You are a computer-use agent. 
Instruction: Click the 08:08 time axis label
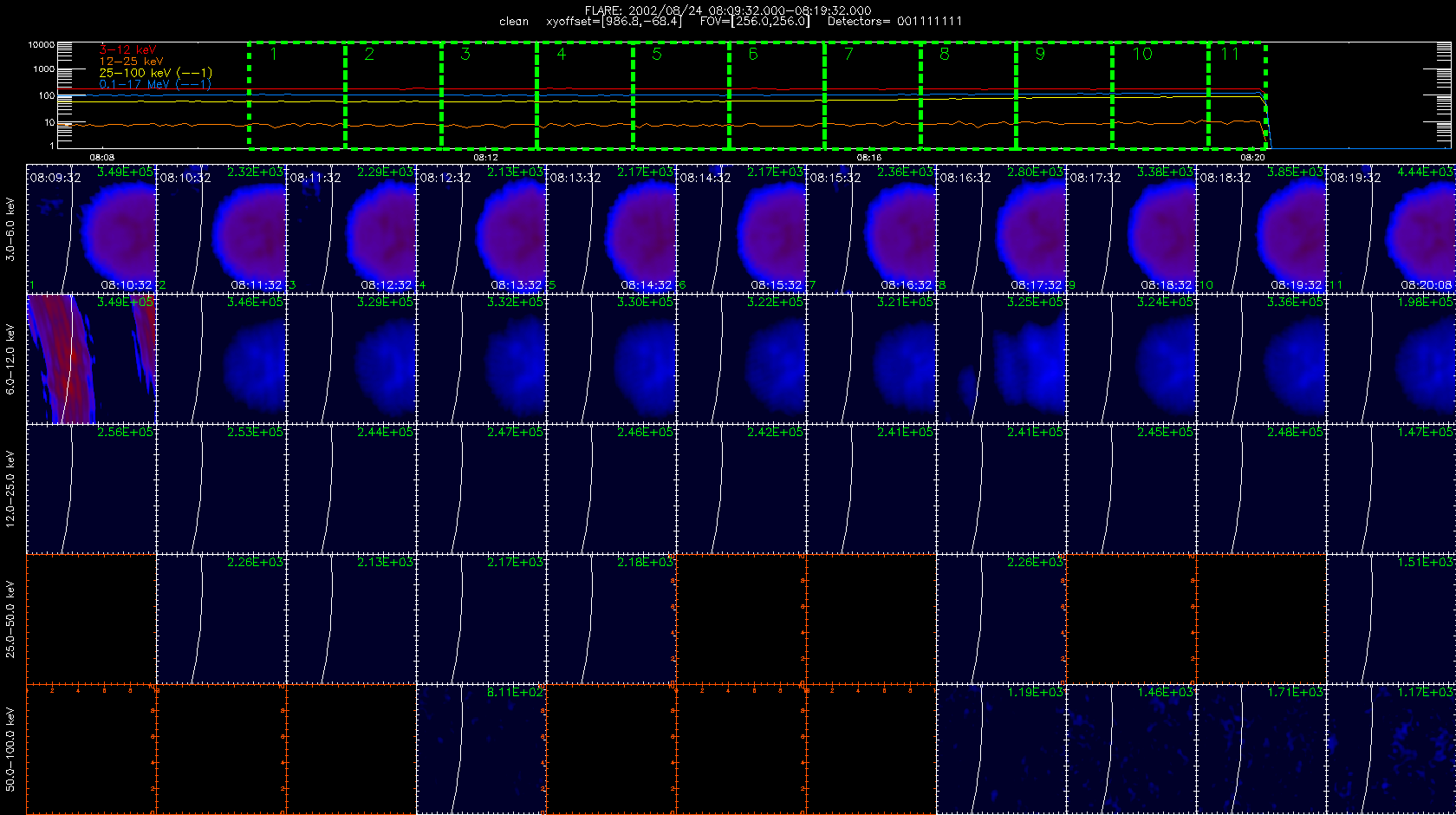pos(102,157)
